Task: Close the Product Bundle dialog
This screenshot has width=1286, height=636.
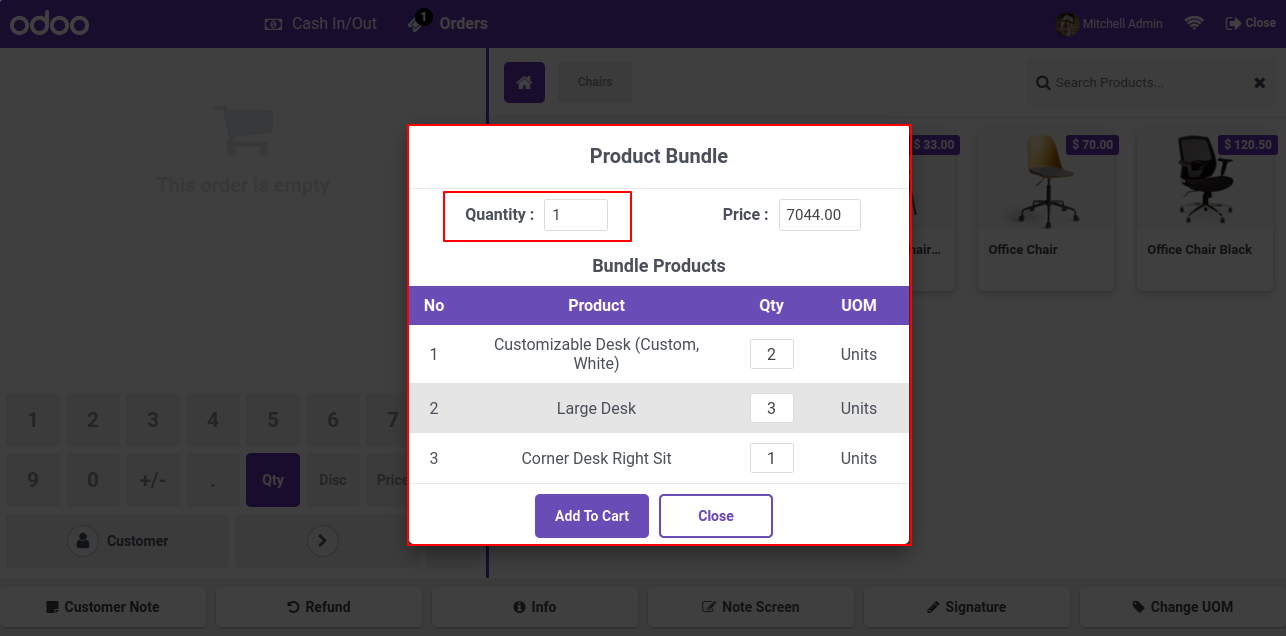Action: pos(716,516)
